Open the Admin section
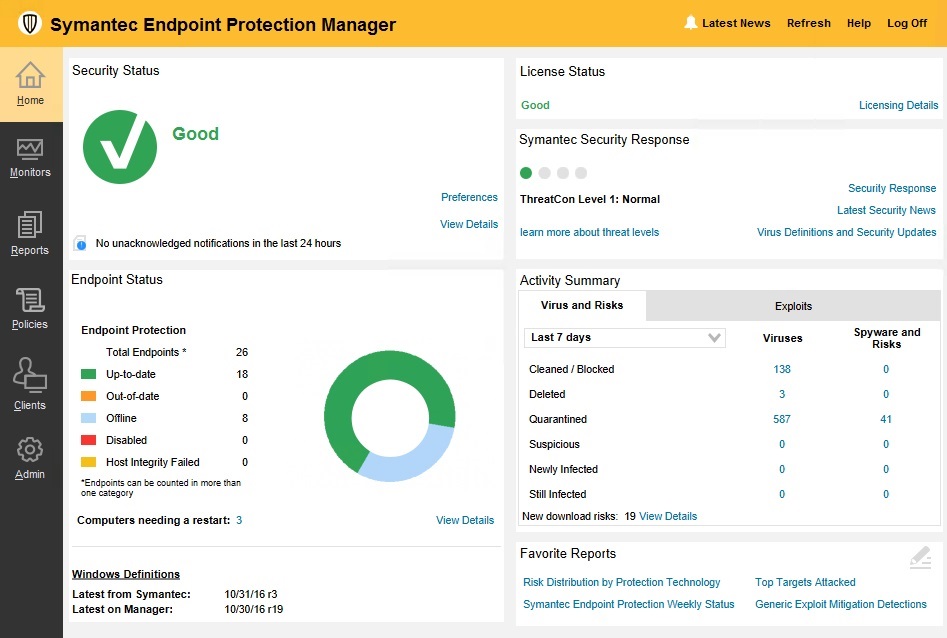947x638 pixels. coord(30,458)
